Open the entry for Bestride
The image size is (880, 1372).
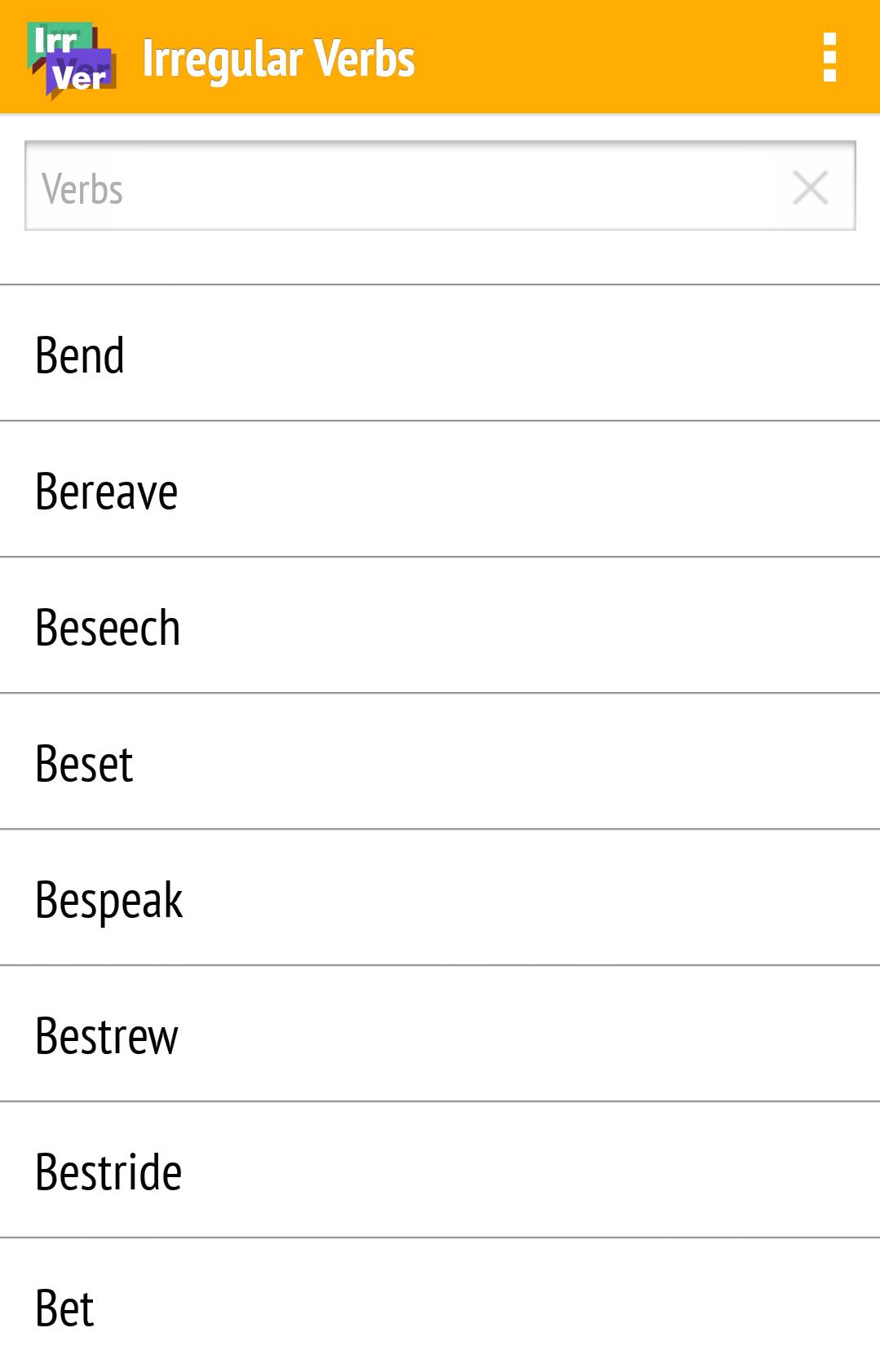440,1172
